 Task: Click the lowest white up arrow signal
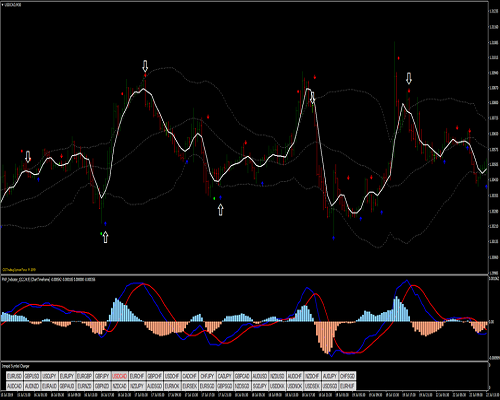coord(105,237)
